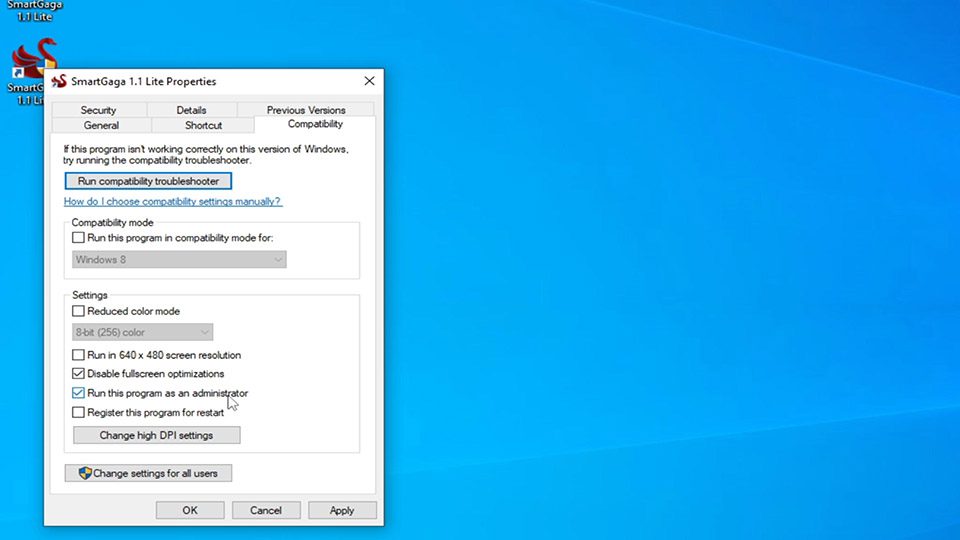Switch to the Security tab
960x540 pixels.
pos(99,110)
